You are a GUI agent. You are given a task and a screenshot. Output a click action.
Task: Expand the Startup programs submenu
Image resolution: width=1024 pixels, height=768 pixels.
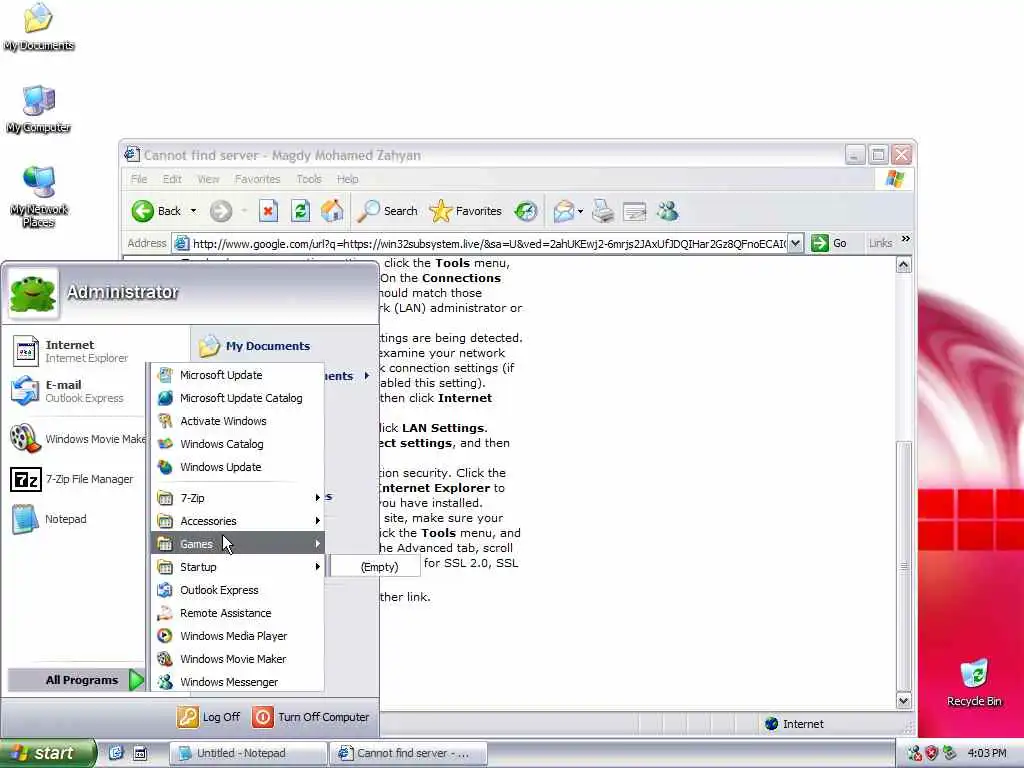coord(239,567)
